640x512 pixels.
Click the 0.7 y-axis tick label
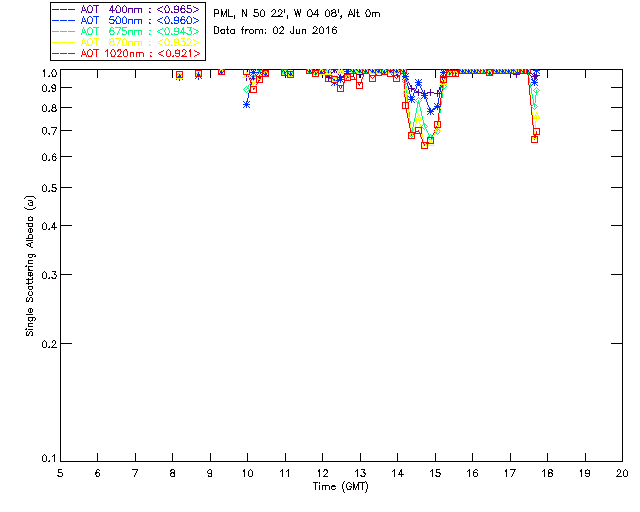[49, 131]
